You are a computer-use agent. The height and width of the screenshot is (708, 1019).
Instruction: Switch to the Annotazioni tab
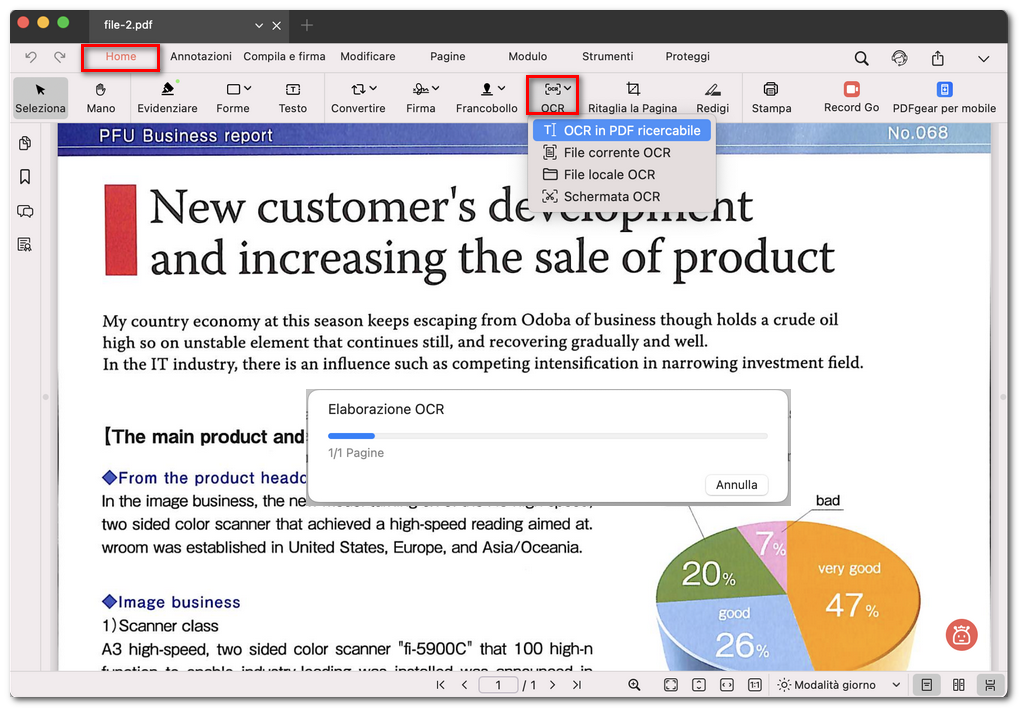pyautogui.click(x=200, y=57)
